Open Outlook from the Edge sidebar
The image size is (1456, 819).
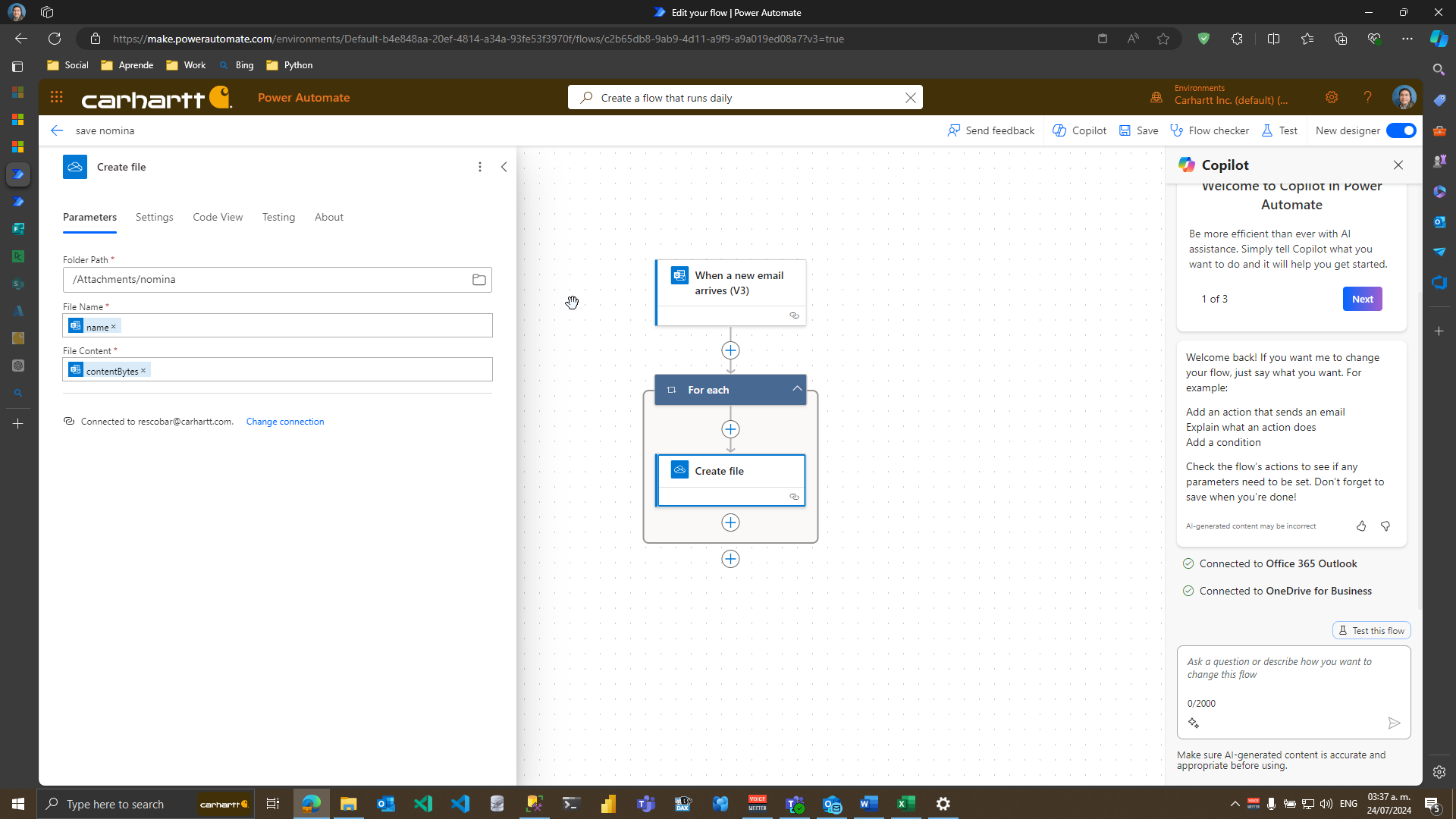tap(1439, 222)
